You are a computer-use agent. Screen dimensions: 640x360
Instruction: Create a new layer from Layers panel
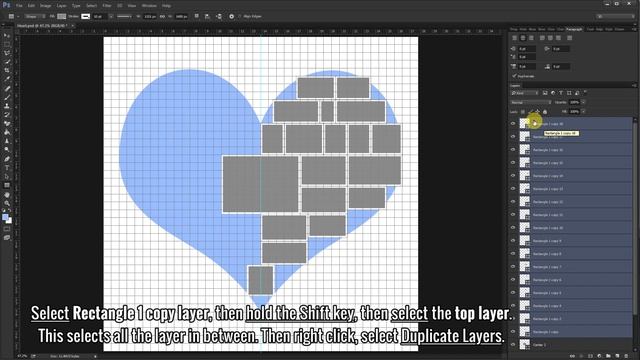617,356
